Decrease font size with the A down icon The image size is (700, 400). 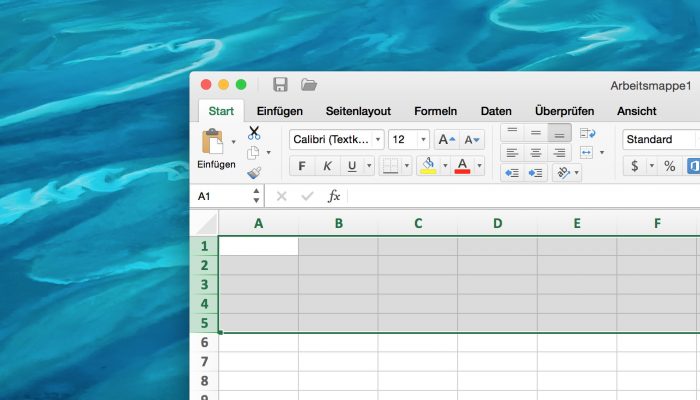[x=472, y=140]
